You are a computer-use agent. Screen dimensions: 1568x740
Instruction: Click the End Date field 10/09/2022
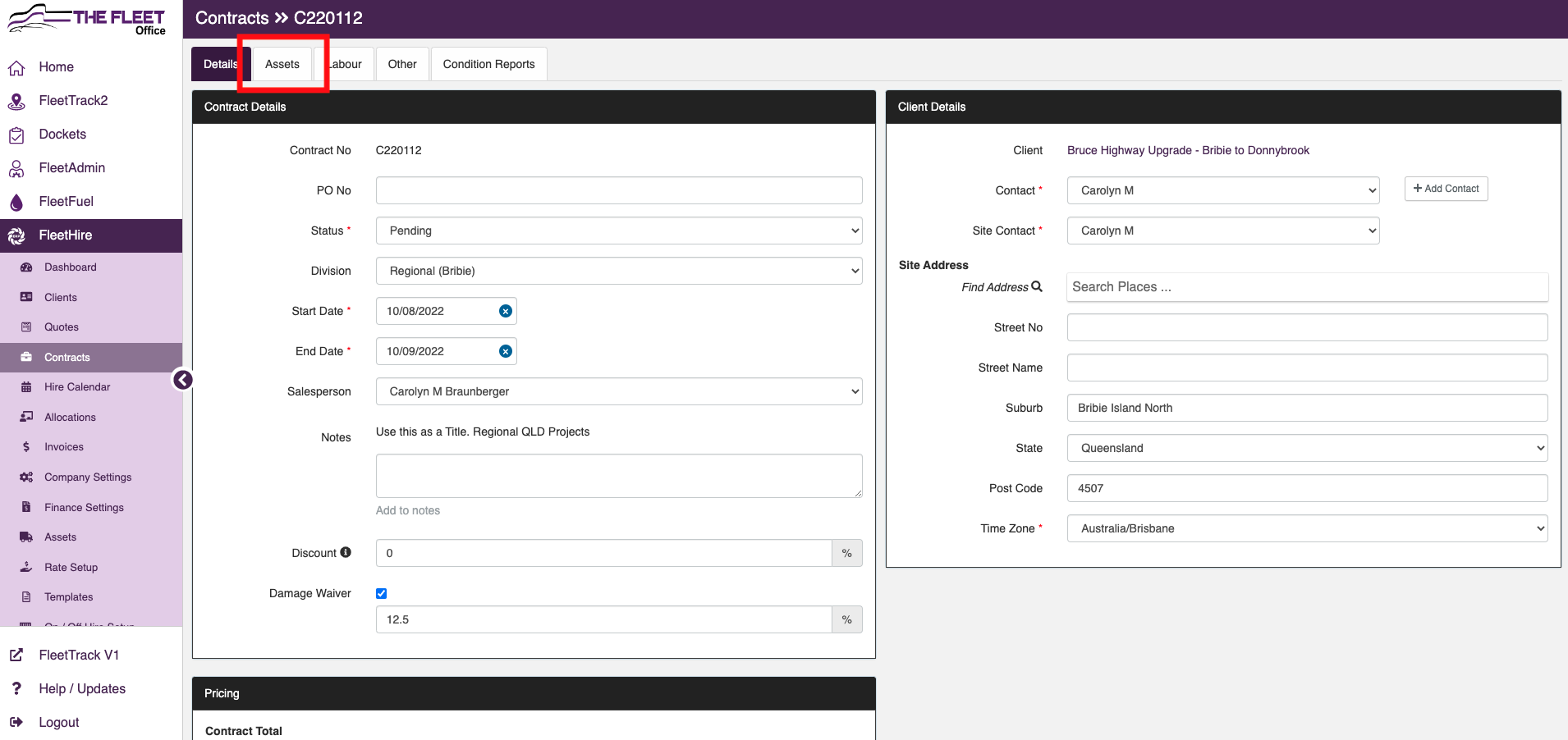pyautogui.click(x=447, y=351)
